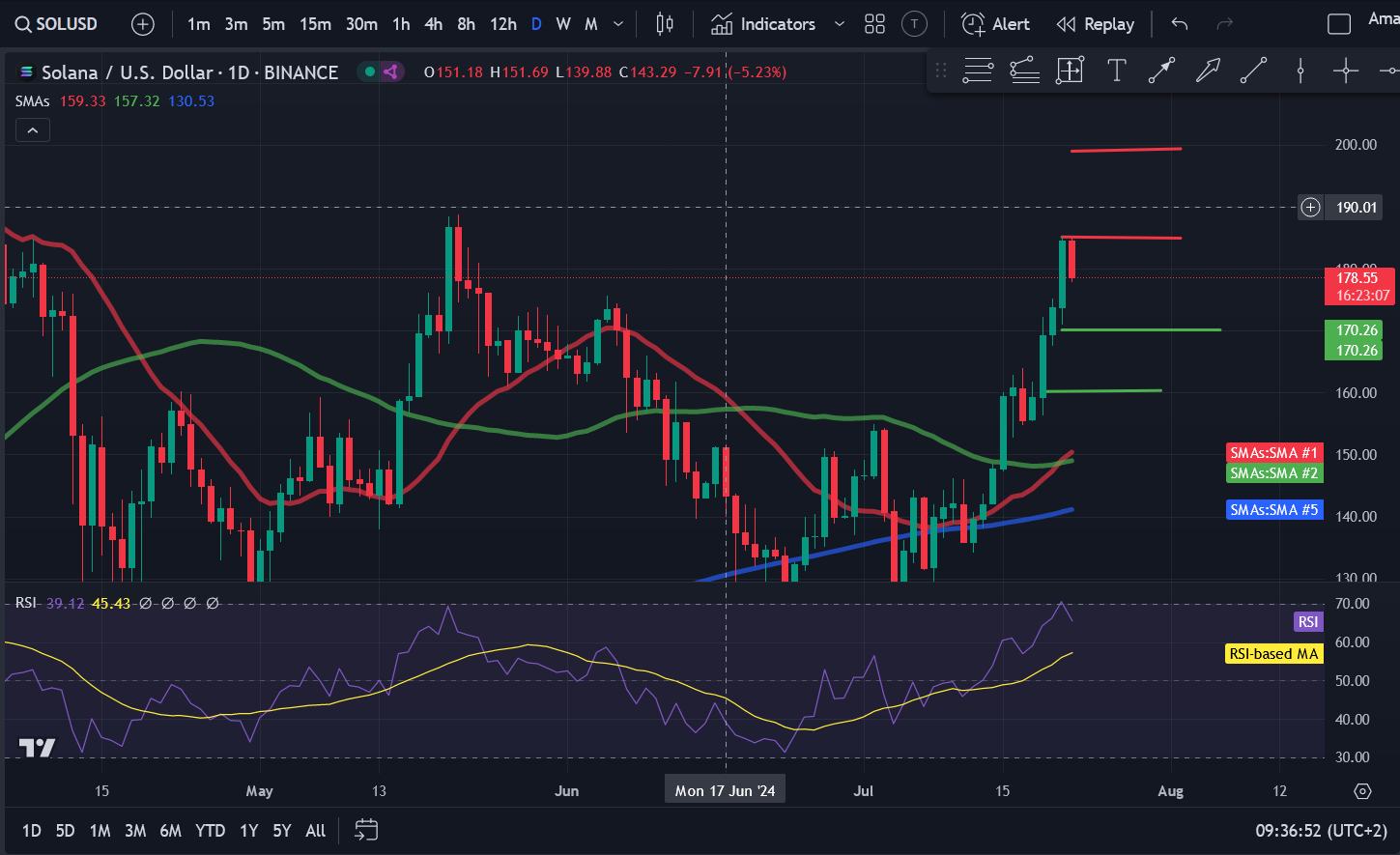
Task: Set the chart to the 30m timeframe
Action: tap(361, 24)
